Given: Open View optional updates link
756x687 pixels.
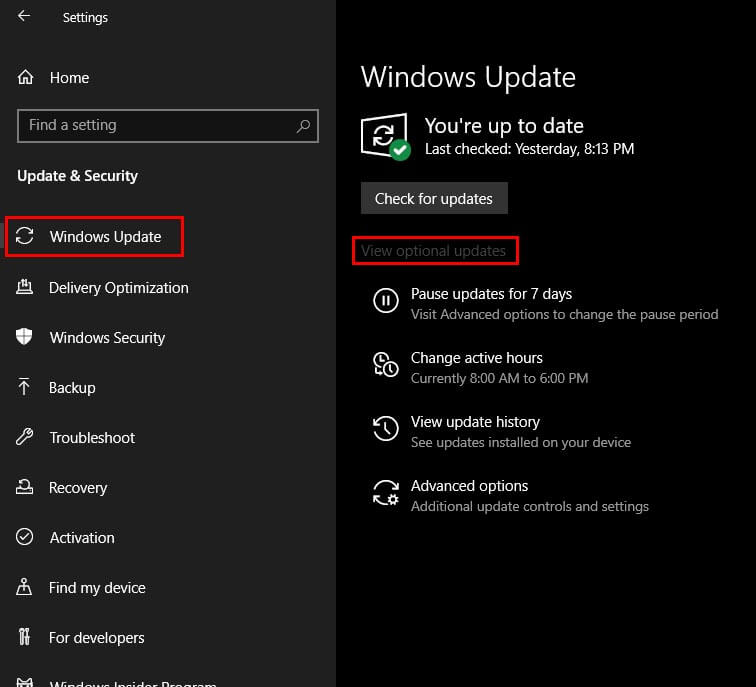Looking at the screenshot, I should 433,251.
